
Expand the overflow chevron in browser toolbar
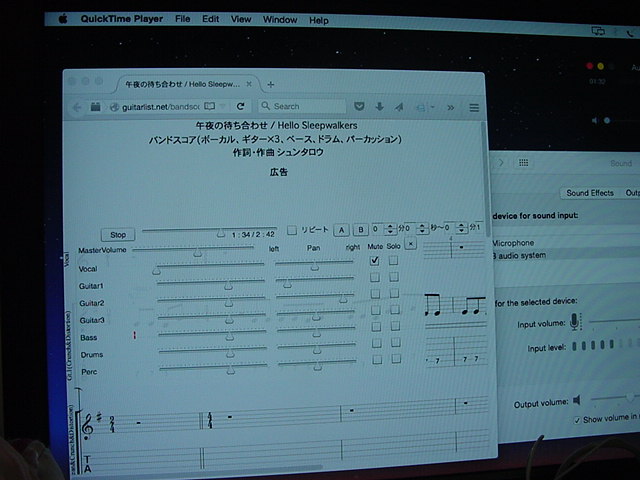pos(451,108)
